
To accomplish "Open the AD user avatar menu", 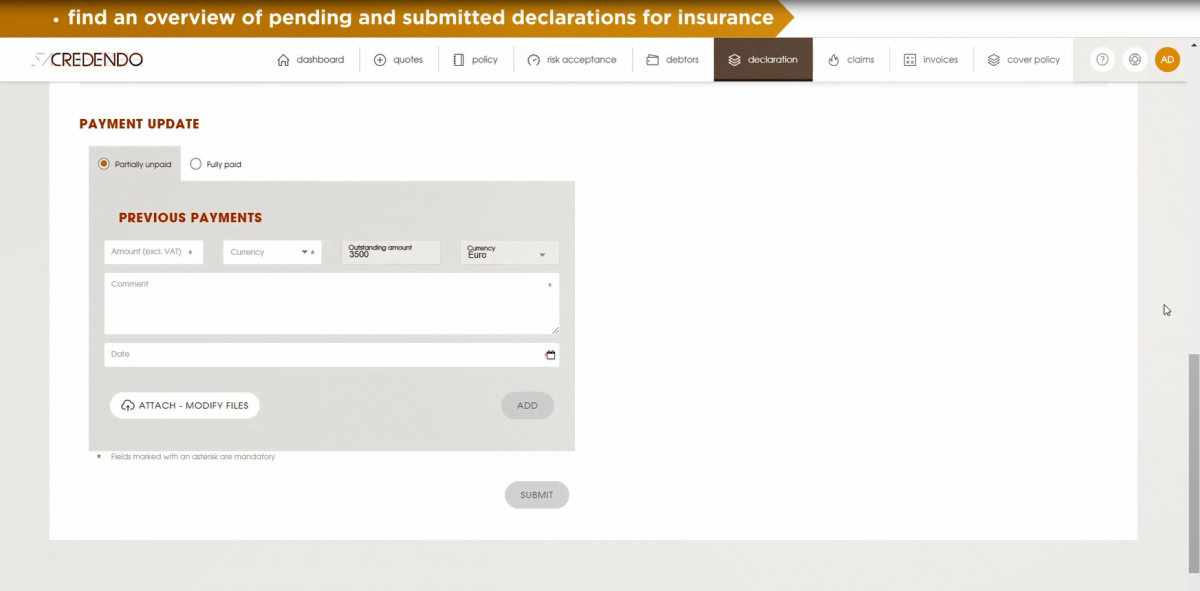I will click(x=1167, y=60).
